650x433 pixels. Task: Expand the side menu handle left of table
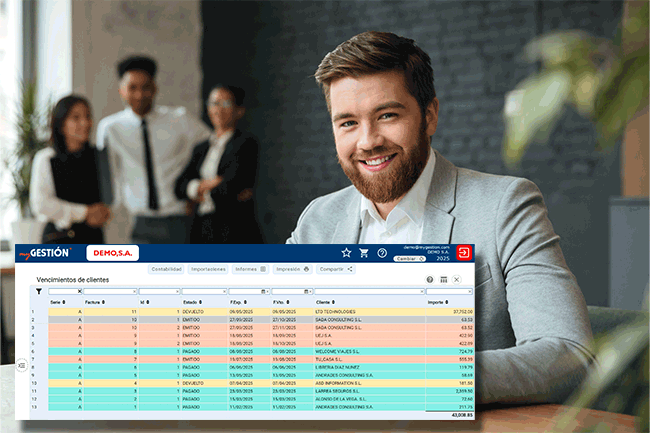click(x=22, y=366)
